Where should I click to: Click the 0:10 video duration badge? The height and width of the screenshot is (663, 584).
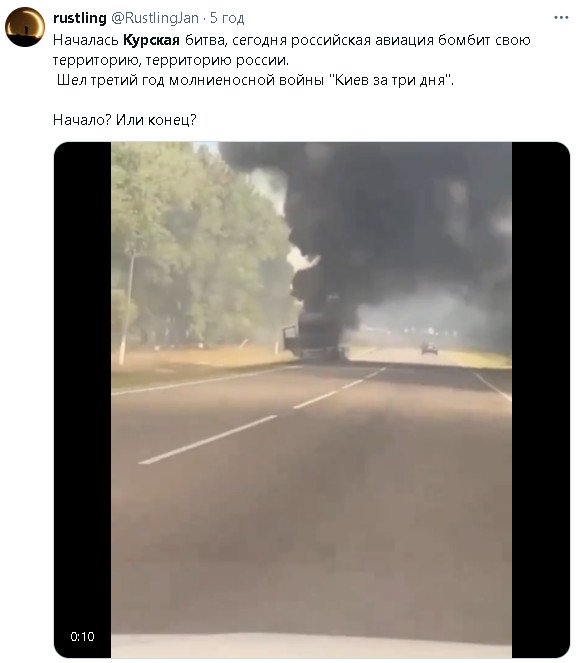[x=82, y=636]
